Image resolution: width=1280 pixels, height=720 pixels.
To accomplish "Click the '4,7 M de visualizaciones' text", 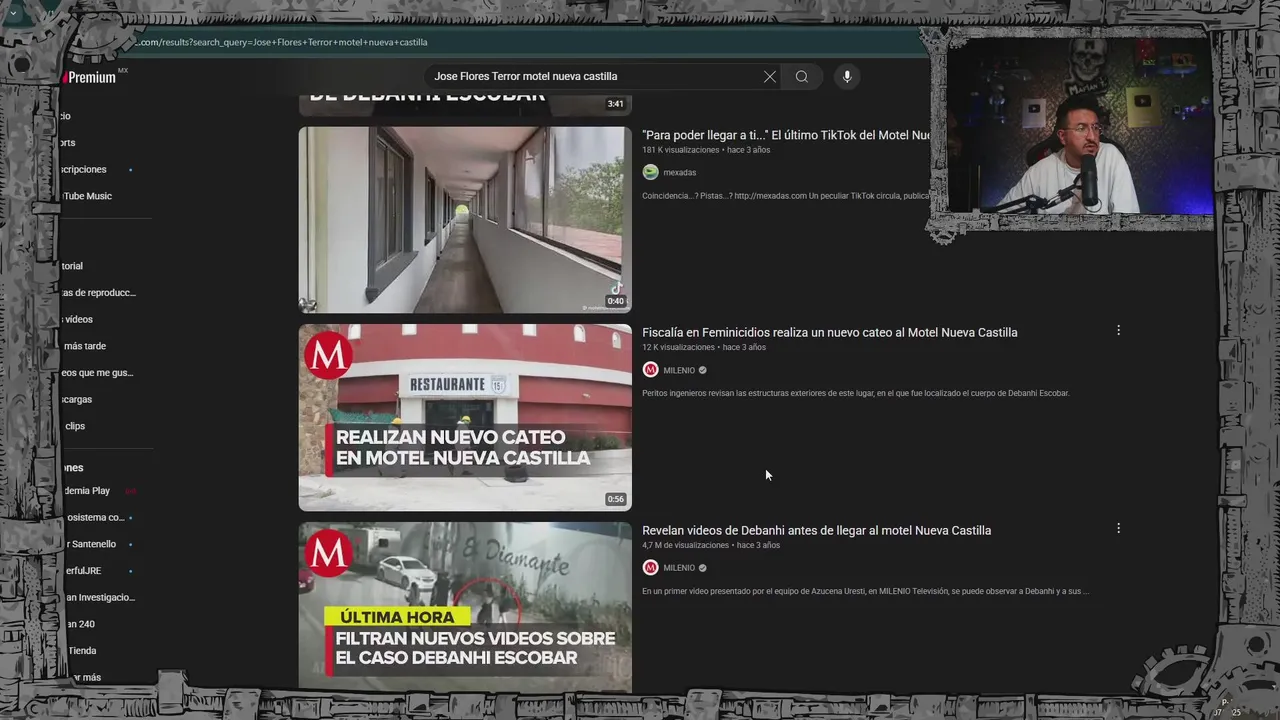I will pos(686,545).
